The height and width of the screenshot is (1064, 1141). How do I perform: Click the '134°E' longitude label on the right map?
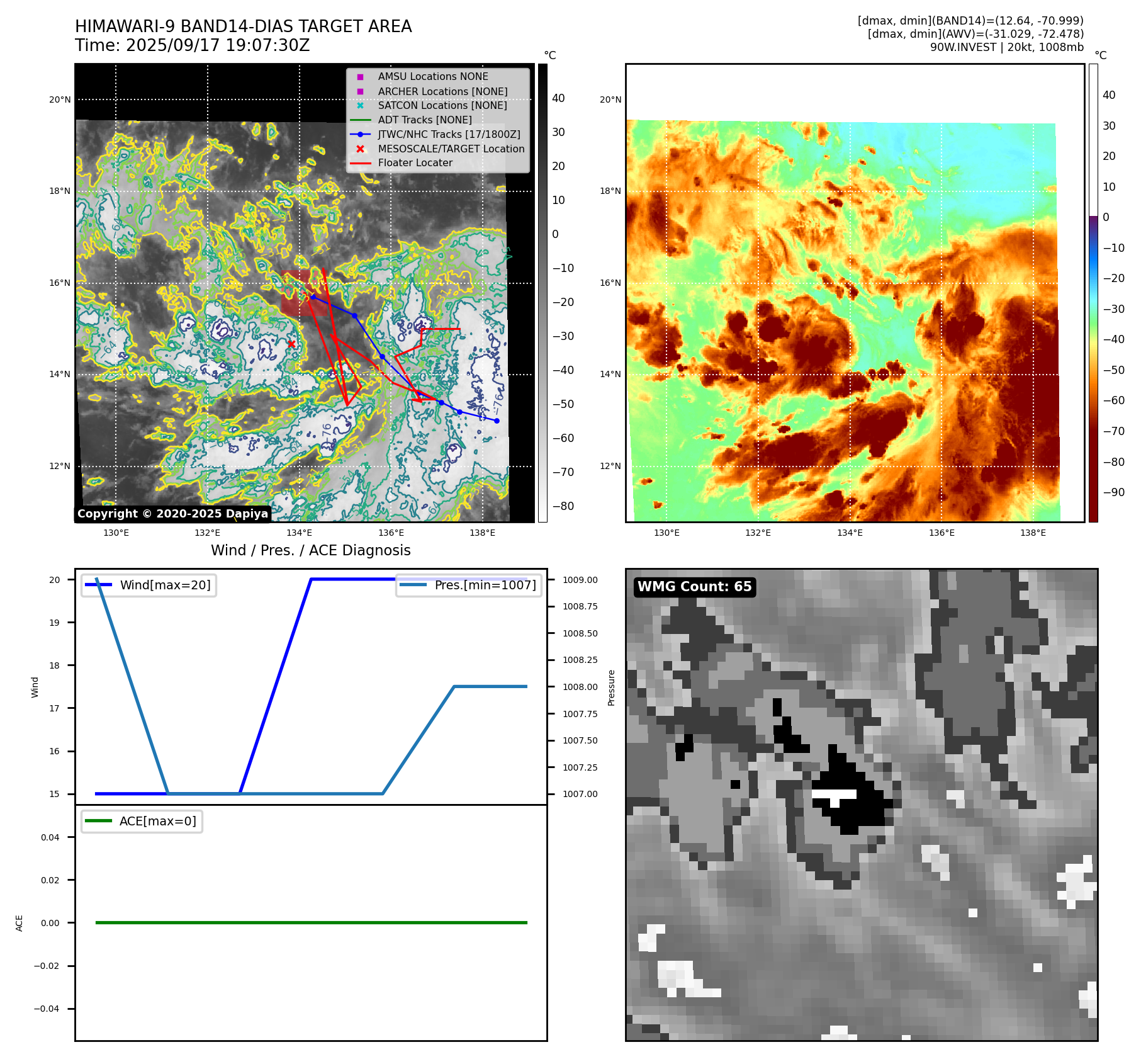[x=850, y=533]
